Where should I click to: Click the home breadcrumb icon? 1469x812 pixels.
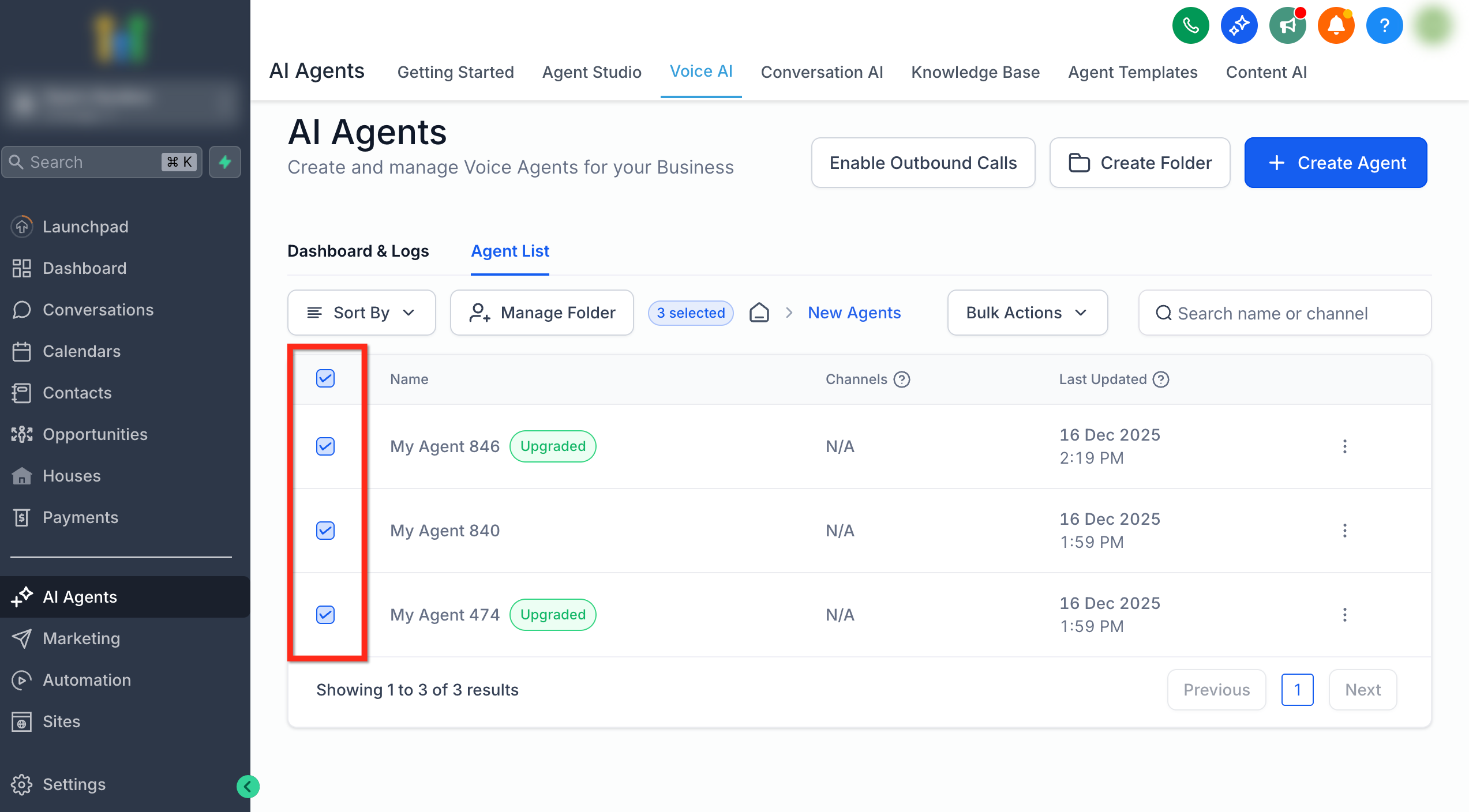(759, 313)
